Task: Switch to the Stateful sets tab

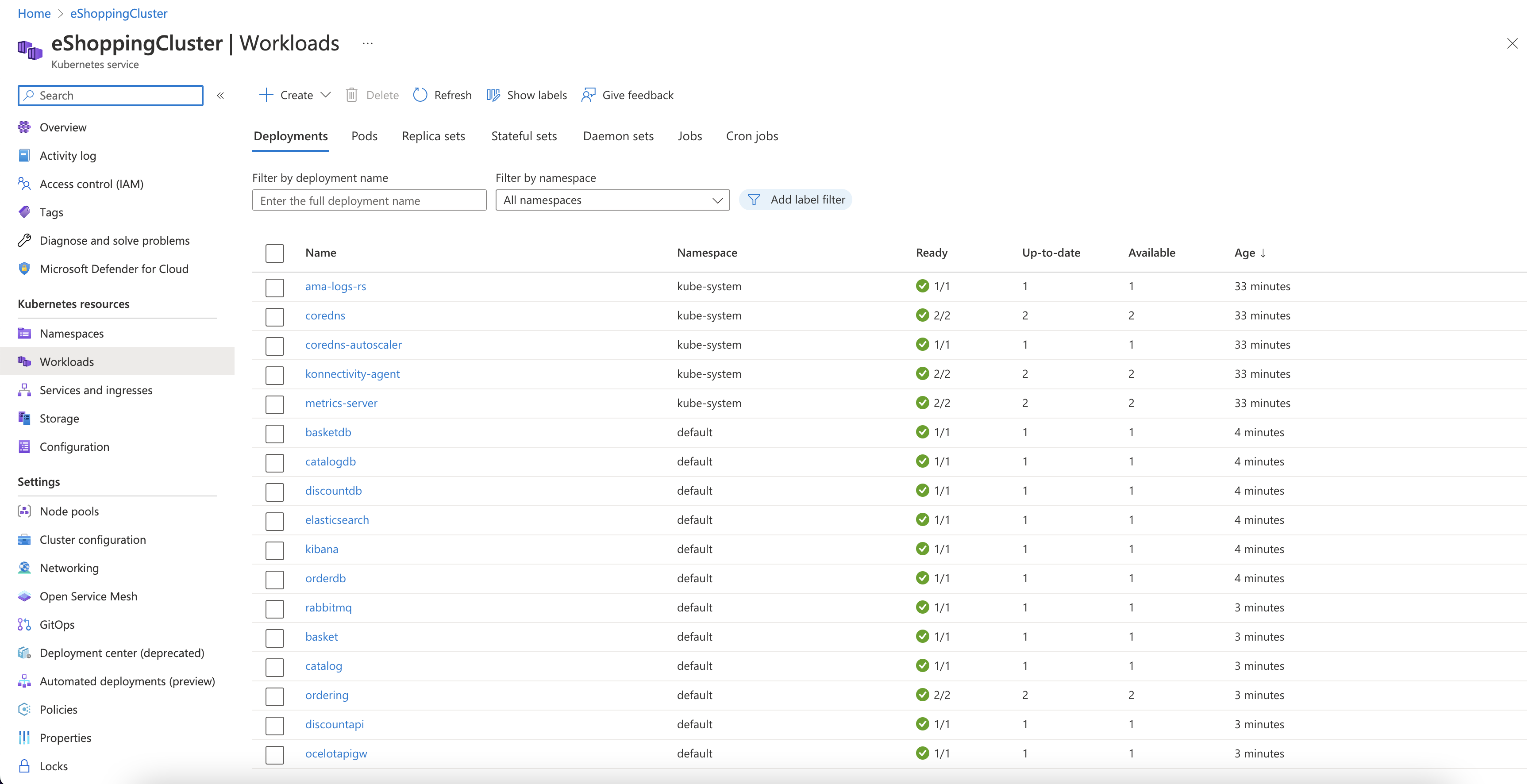Action: (x=524, y=136)
